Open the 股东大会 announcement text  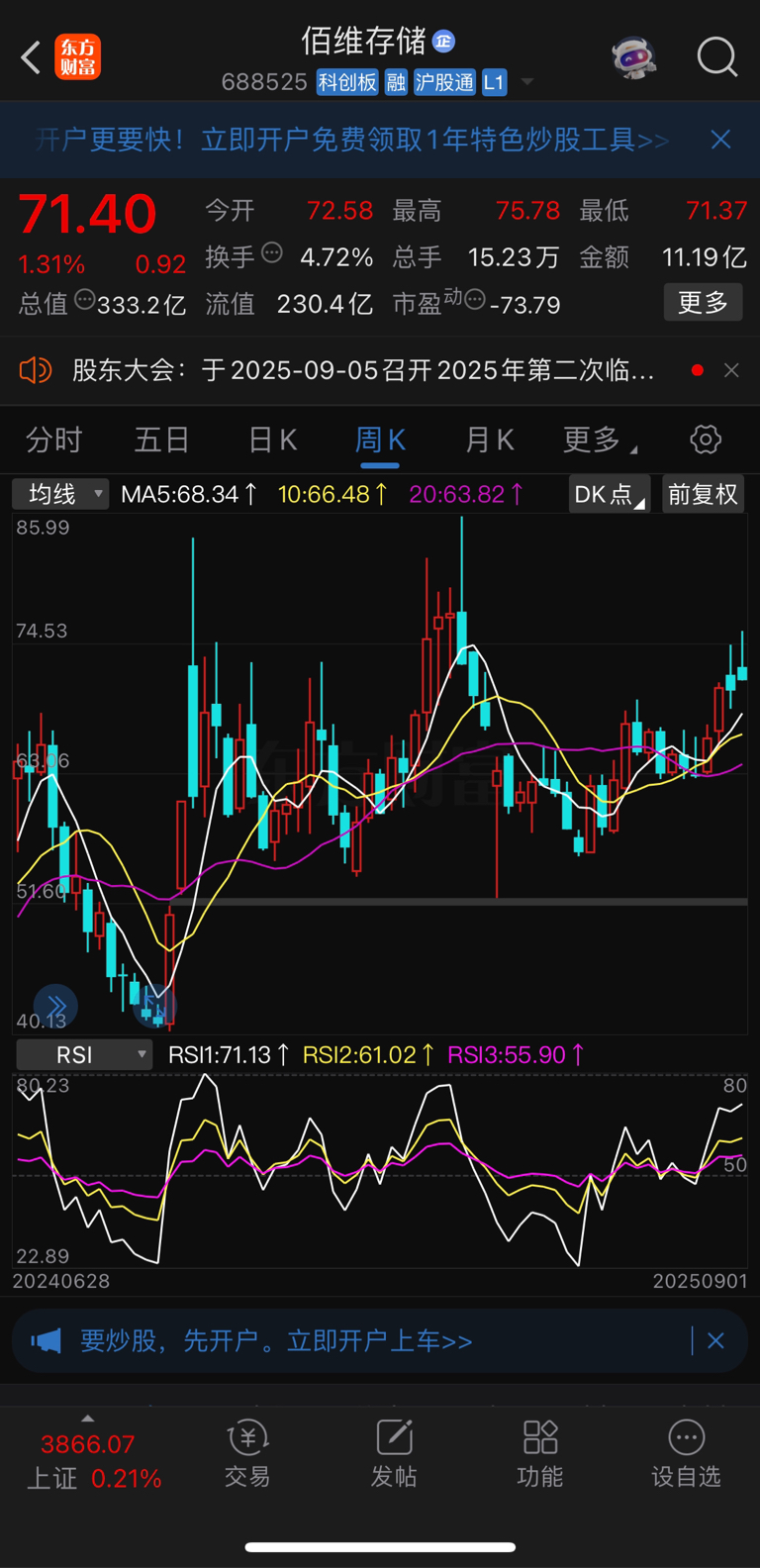pos(363,370)
